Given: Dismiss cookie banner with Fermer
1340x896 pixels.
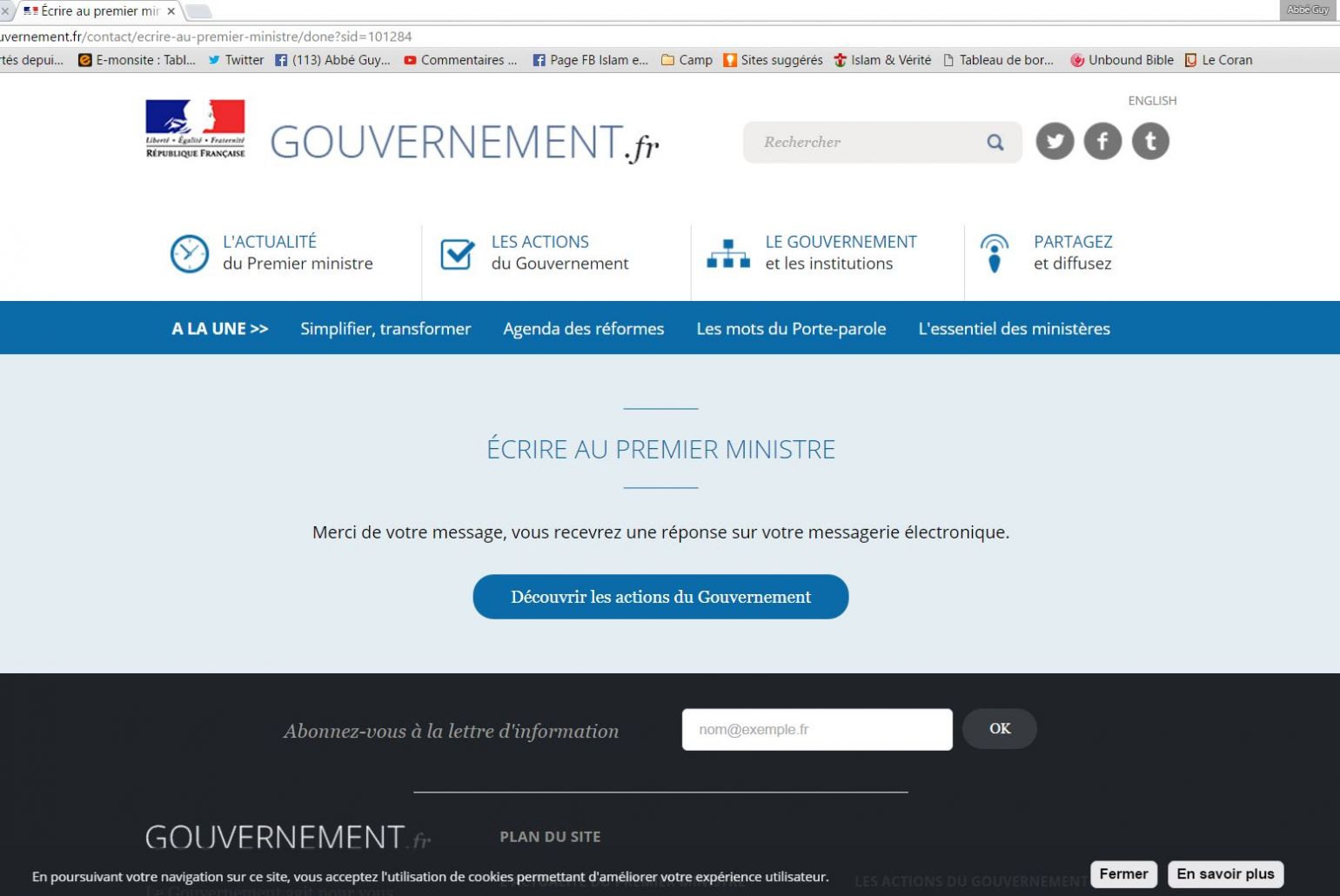Looking at the screenshot, I should [x=1123, y=874].
